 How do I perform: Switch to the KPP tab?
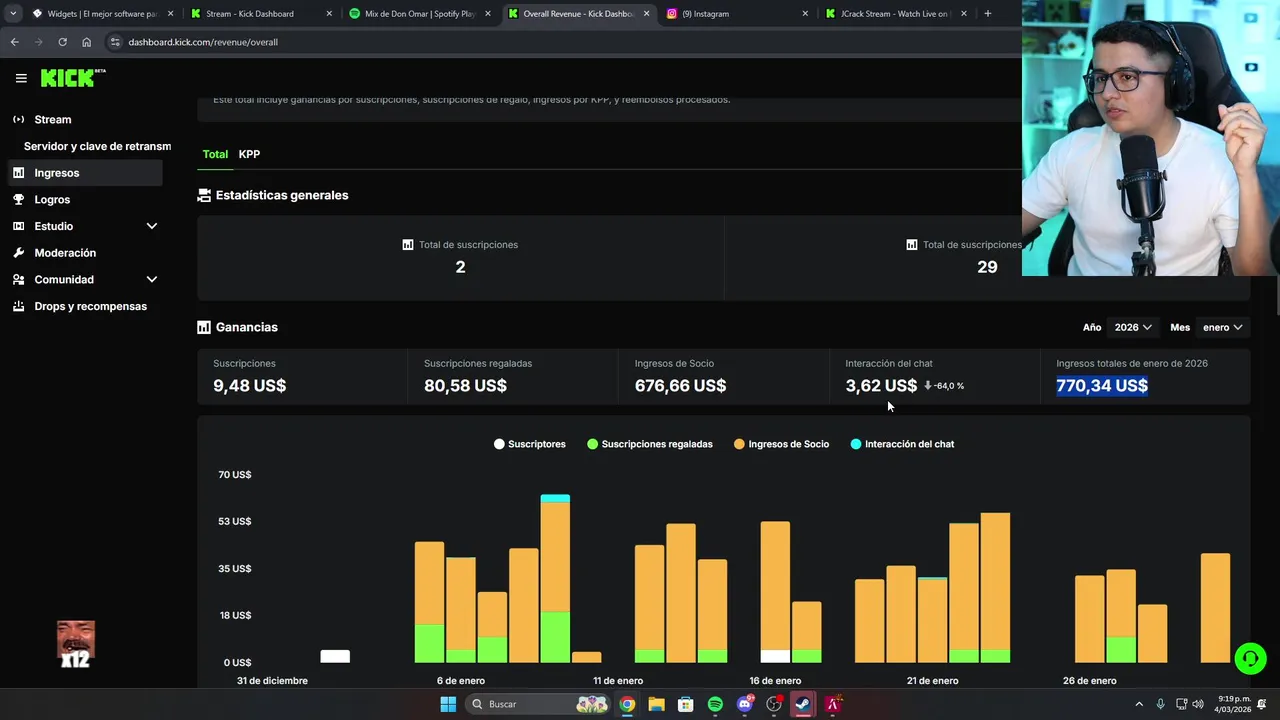[249, 154]
